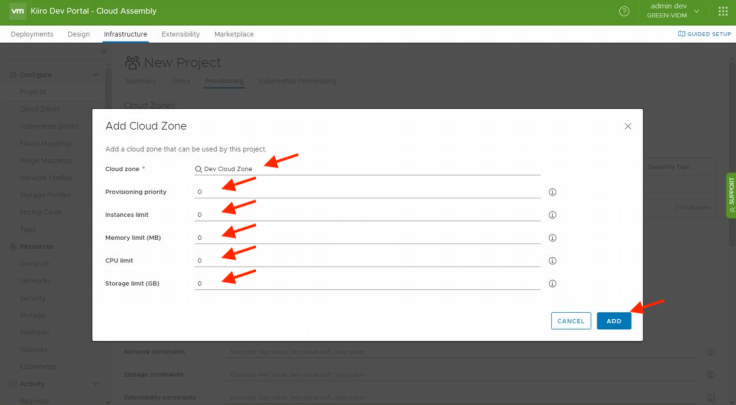Open Compute in sidebar
736x405 pixels.
click(x=34, y=263)
